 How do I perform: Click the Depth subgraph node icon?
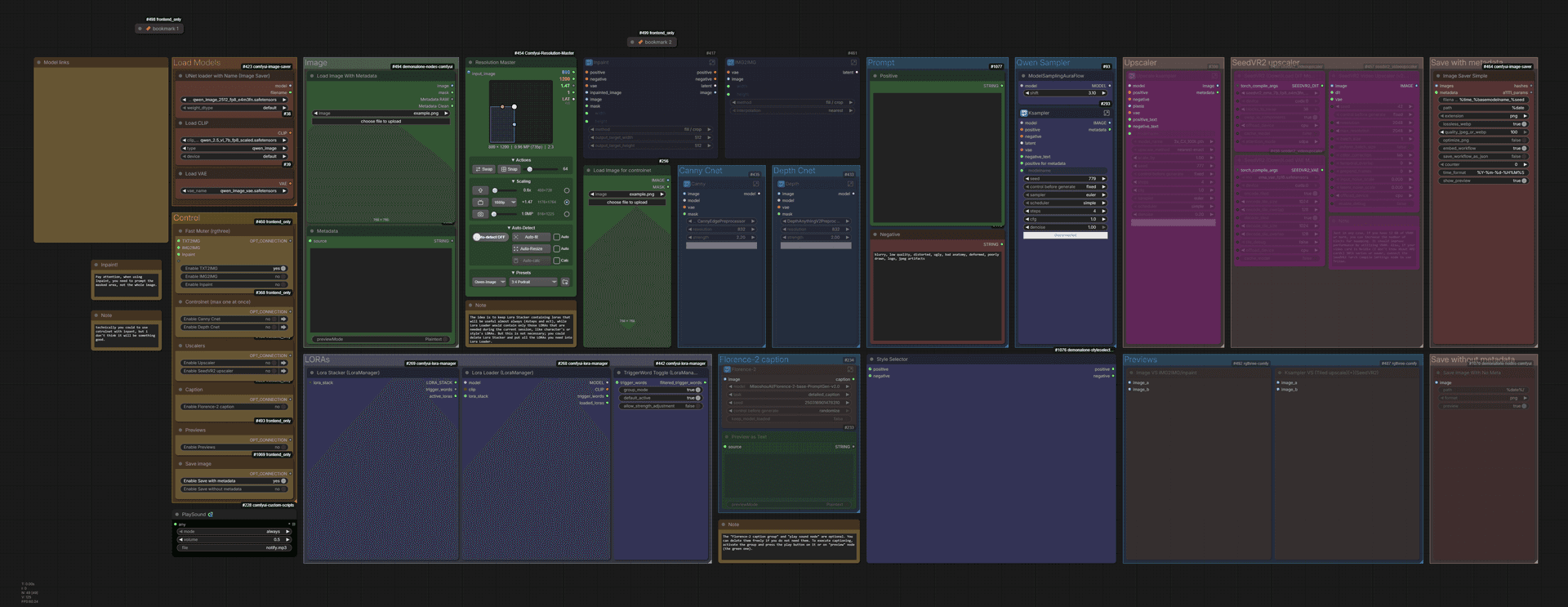[x=782, y=184]
